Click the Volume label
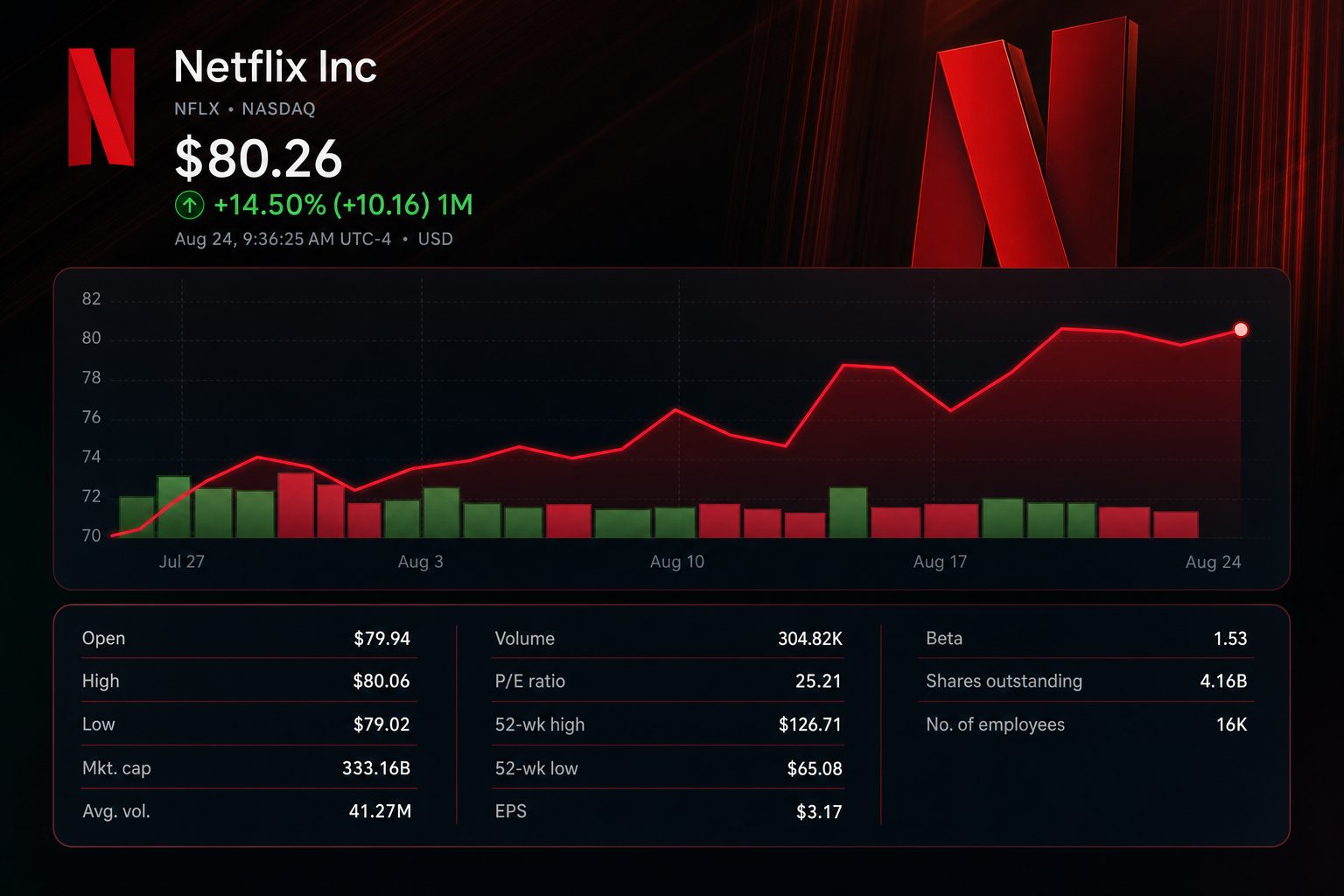This screenshot has width=1344, height=896. click(525, 639)
